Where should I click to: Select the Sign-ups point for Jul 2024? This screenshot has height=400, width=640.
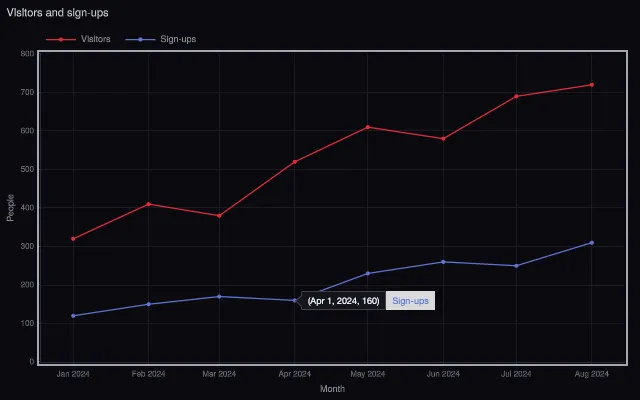516,266
